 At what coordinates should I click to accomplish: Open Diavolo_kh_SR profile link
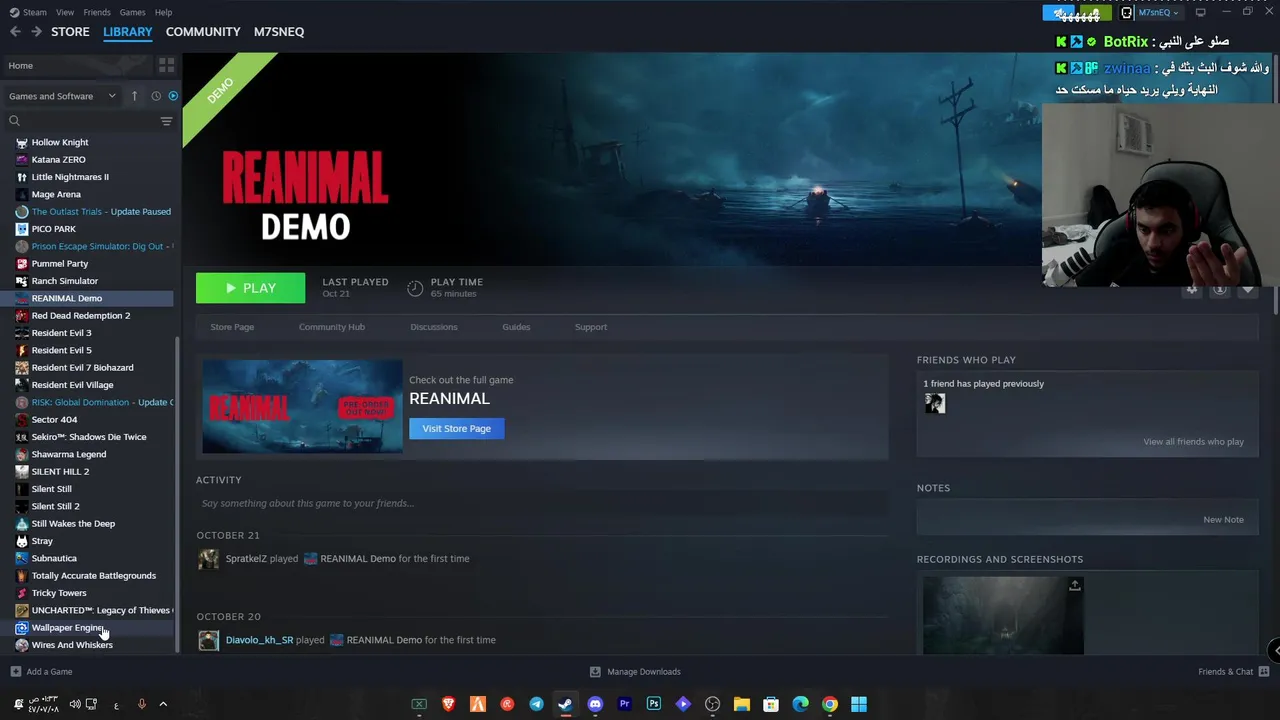(259, 640)
